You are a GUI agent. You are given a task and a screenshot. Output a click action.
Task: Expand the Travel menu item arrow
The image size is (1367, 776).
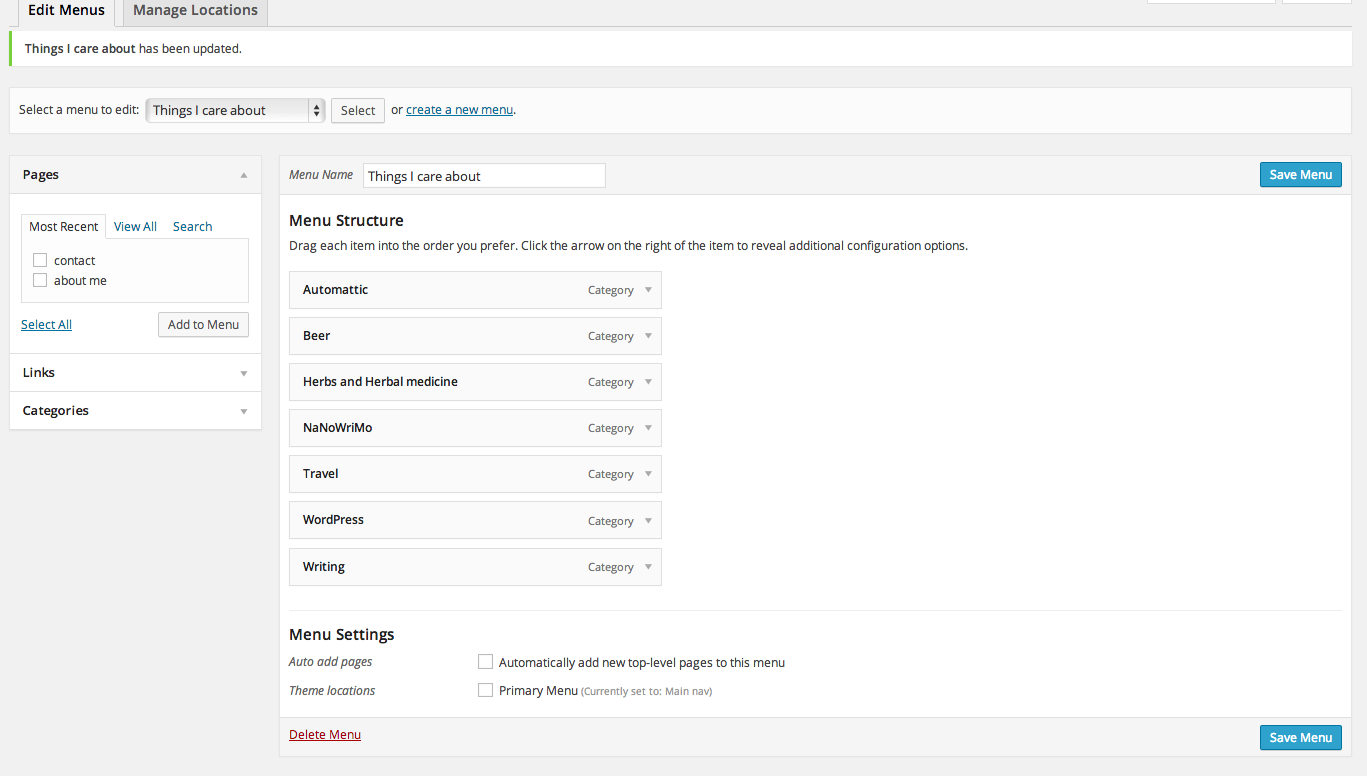pyautogui.click(x=648, y=474)
